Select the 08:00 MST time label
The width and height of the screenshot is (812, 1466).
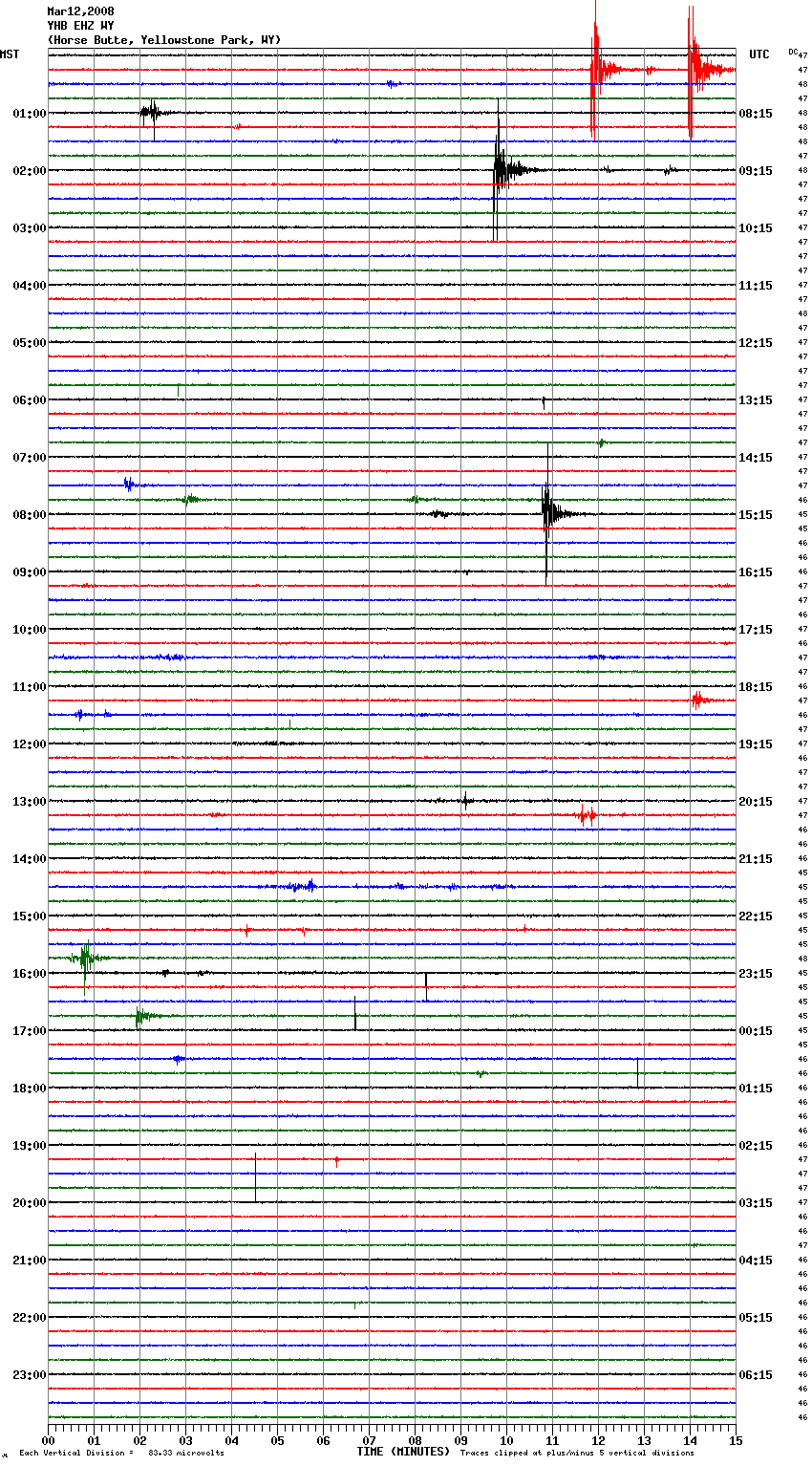coord(30,515)
